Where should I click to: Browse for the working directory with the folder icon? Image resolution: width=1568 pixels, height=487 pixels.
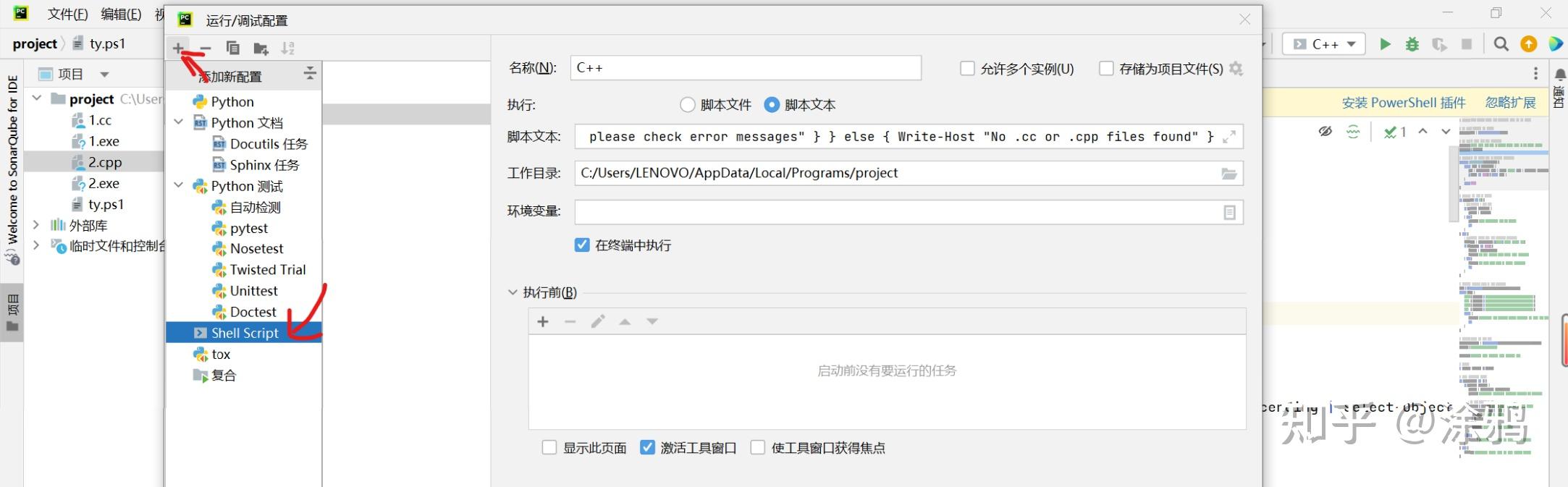[x=1229, y=174]
